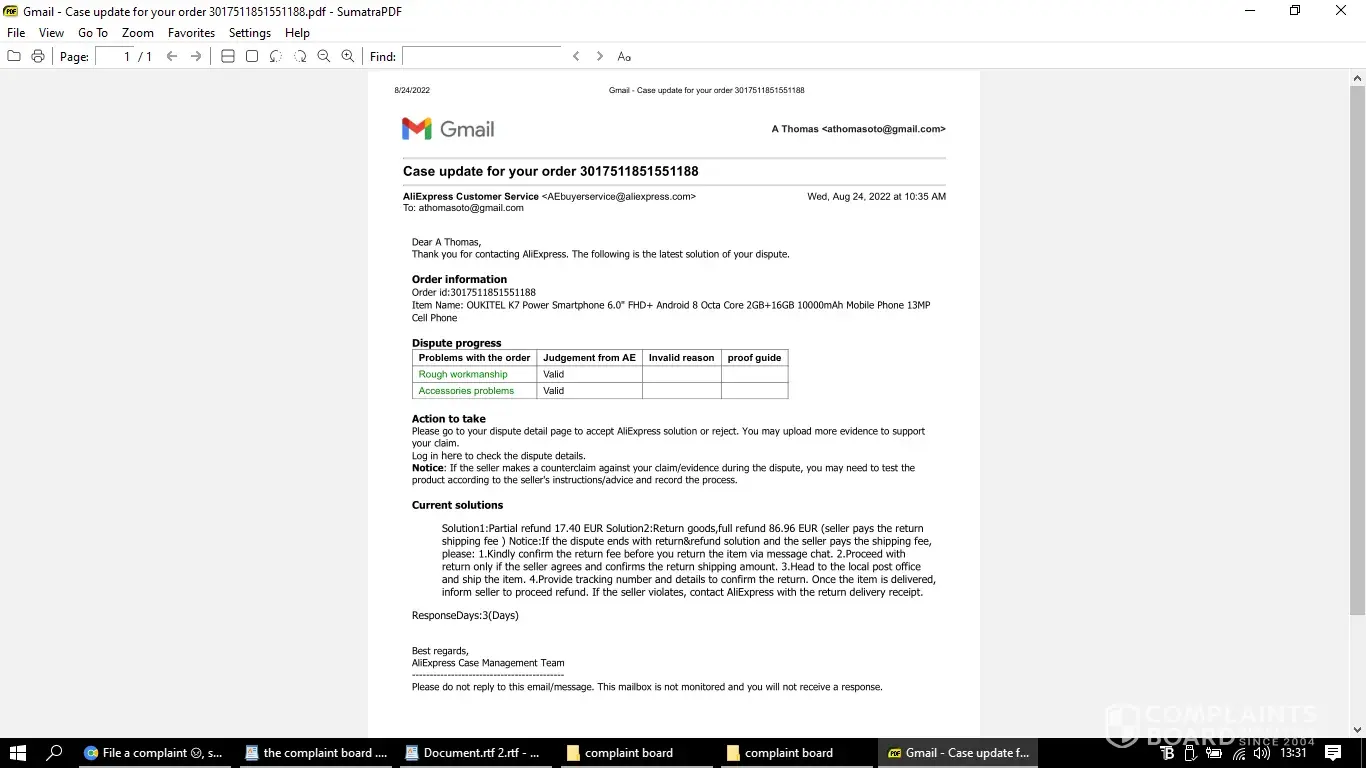The height and width of the screenshot is (768, 1366).
Task: Switch to continuous layout view icon
Action: (x=228, y=57)
